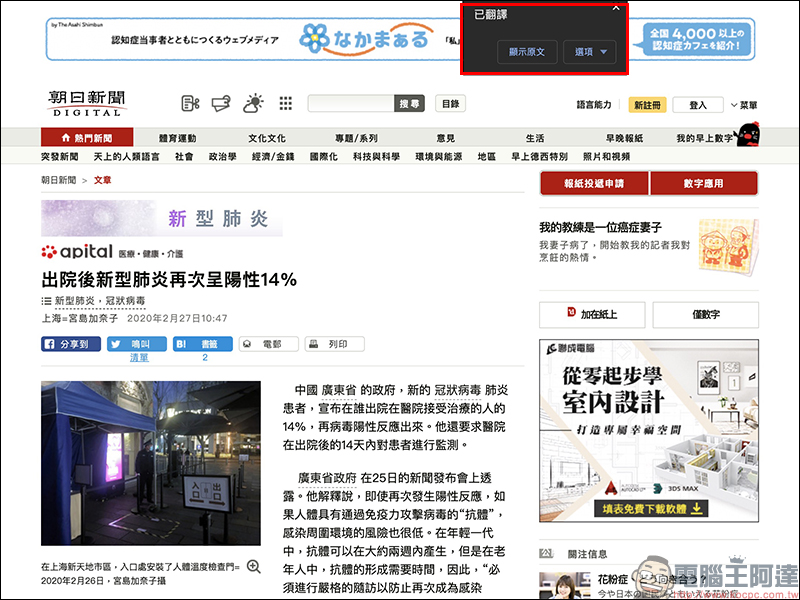
Task: Click the header search input field
Action: tap(351, 103)
